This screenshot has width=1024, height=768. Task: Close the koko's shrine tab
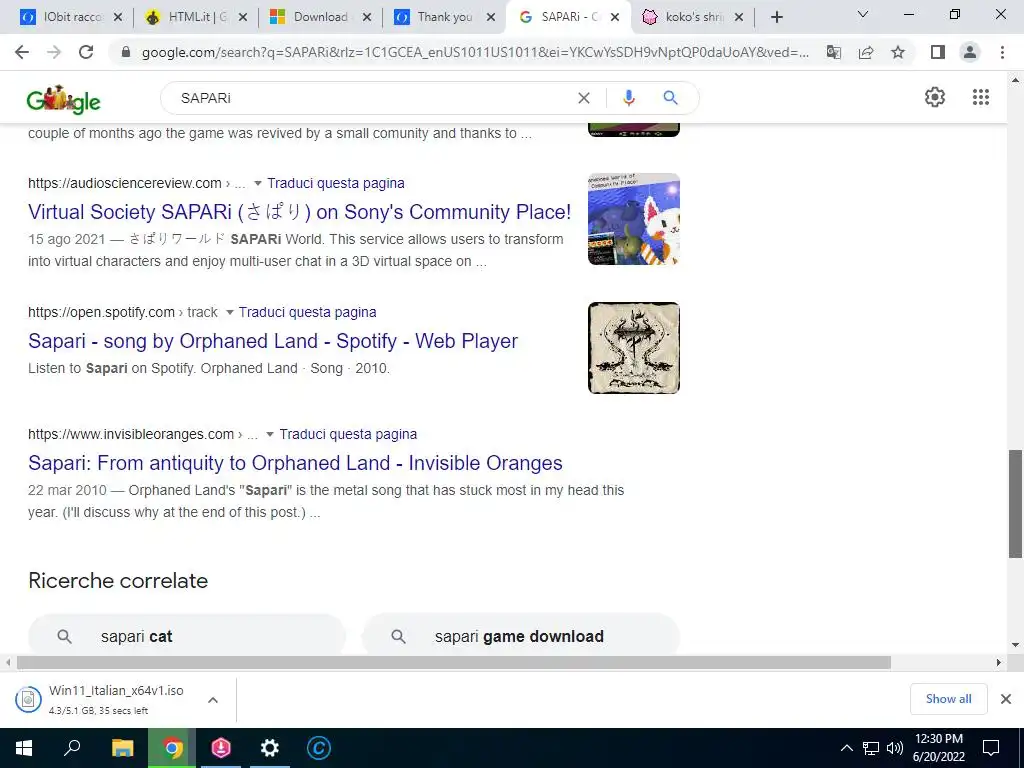[739, 18]
